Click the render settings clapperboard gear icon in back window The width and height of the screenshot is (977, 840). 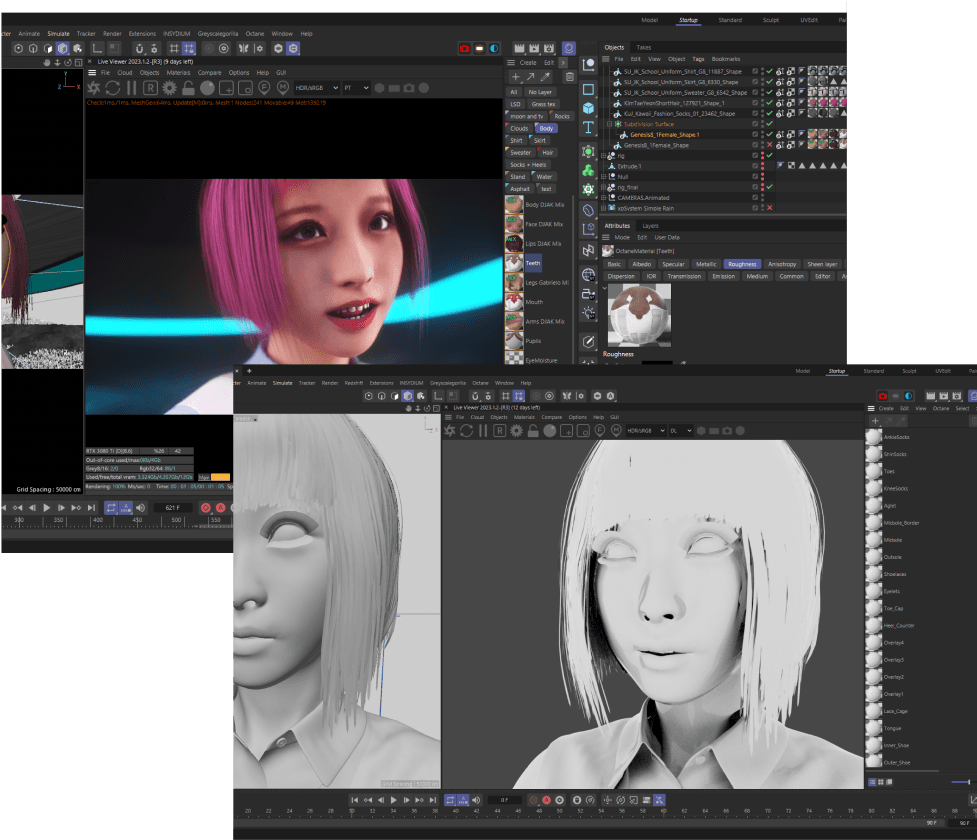[549, 48]
